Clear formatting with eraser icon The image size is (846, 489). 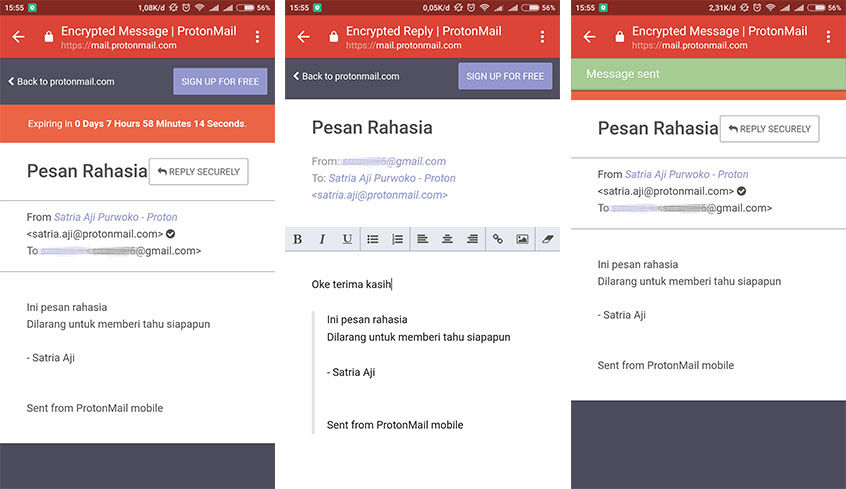(x=548, y=239)
